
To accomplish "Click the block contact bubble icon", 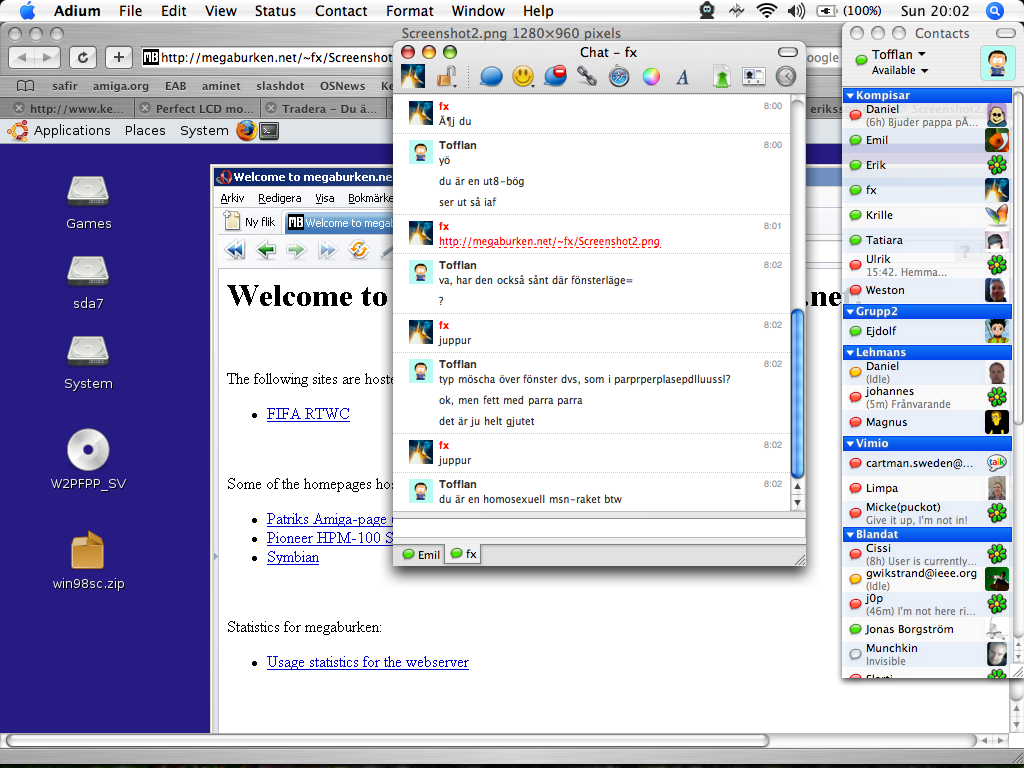I will 555,76.
